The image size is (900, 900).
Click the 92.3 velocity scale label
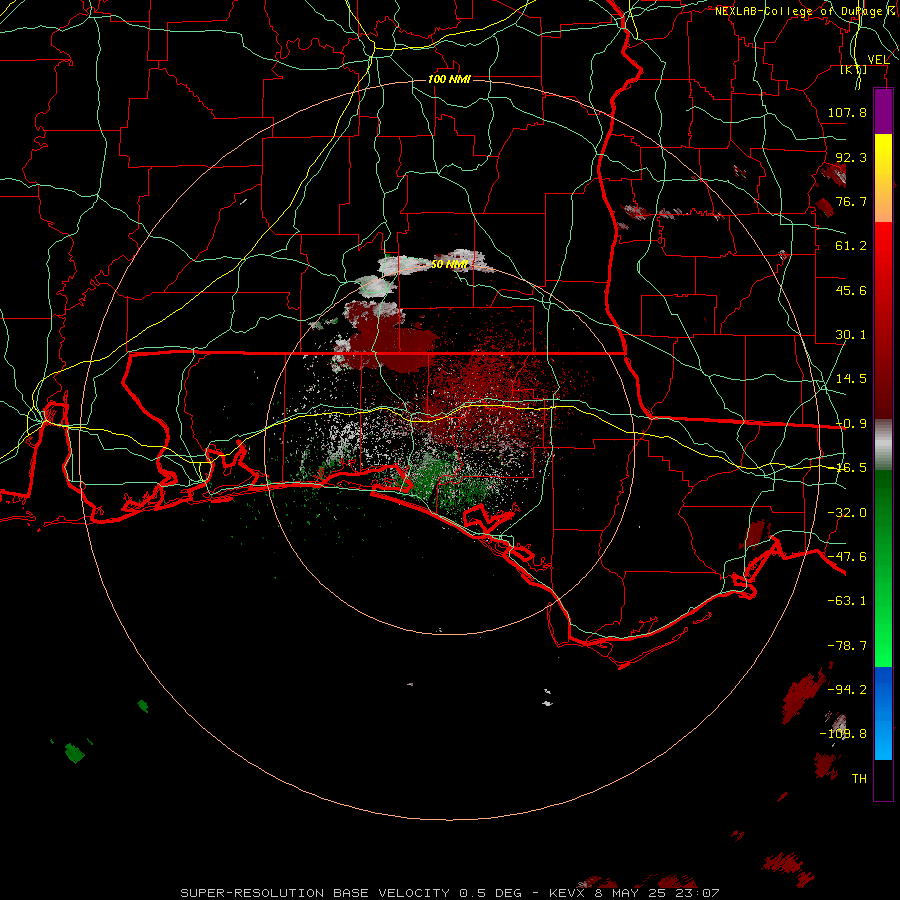point(851,157)
